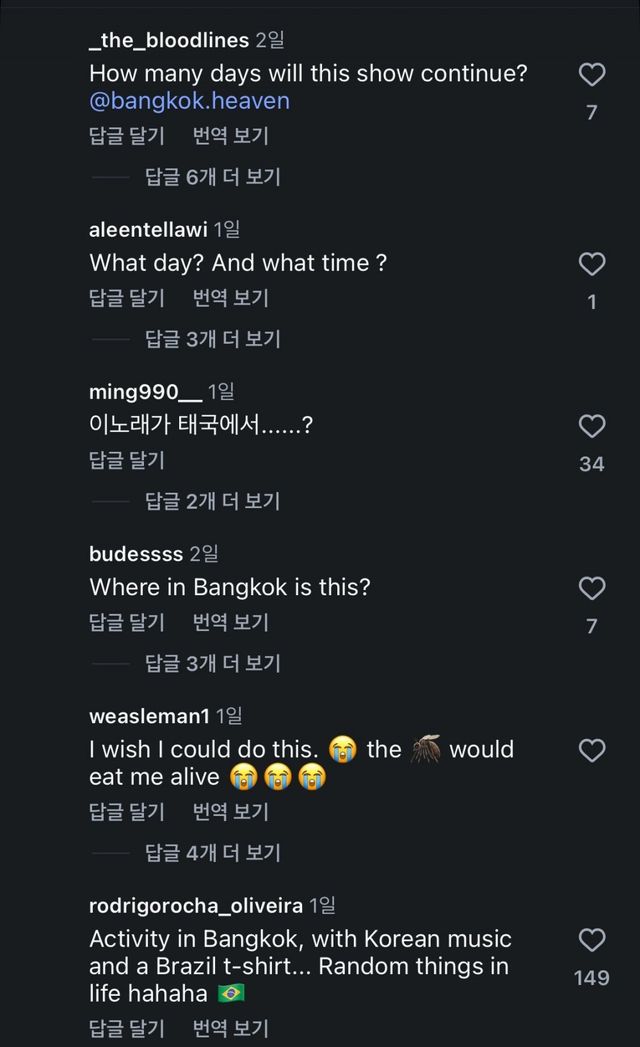Like the comment by _the_bloodlines
Viewport: 640px width, 1047px height.
tap(592, 75)
